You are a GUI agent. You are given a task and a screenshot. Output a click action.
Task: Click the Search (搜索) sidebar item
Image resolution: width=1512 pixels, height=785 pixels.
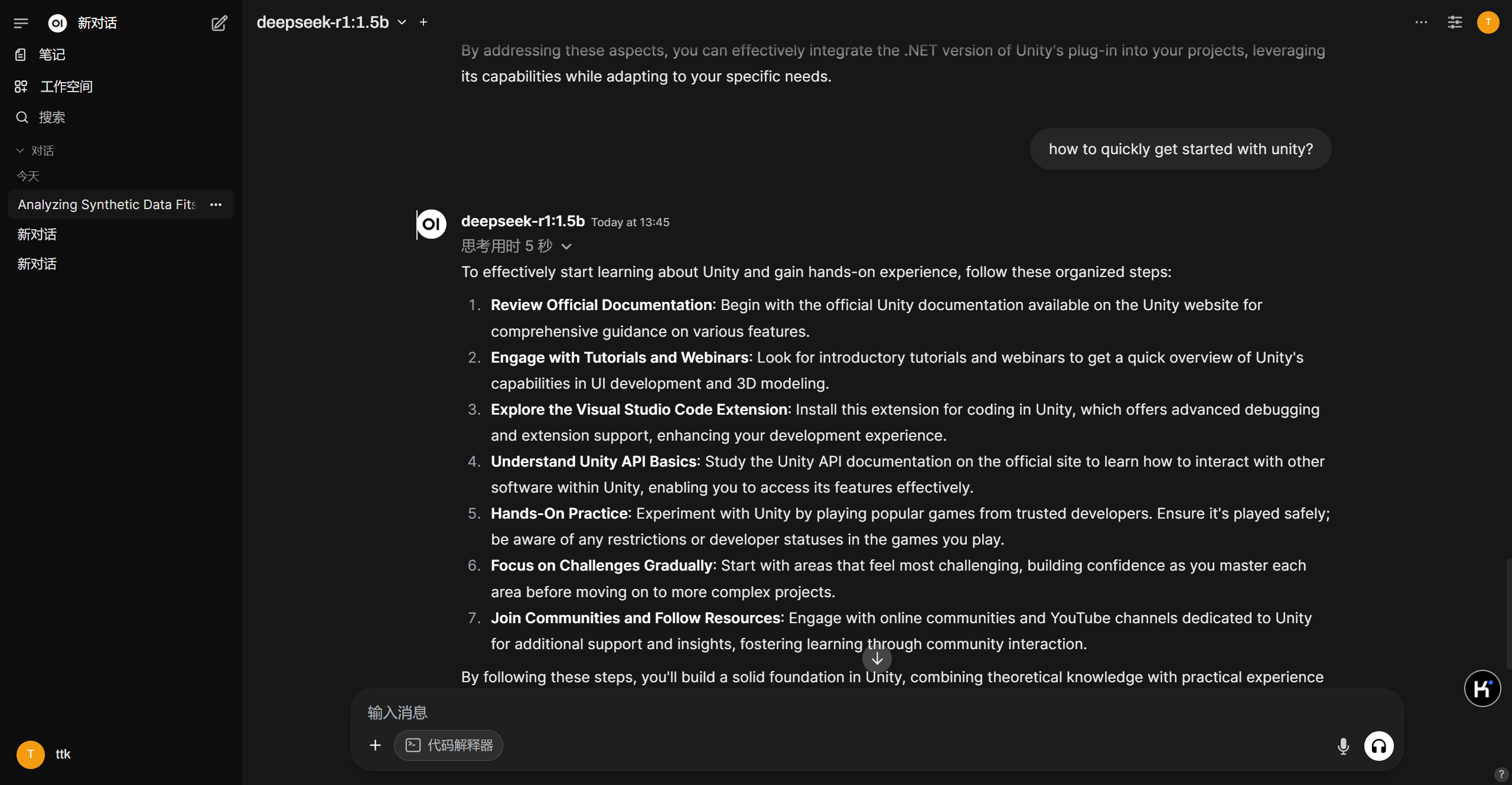coord(52,118)
